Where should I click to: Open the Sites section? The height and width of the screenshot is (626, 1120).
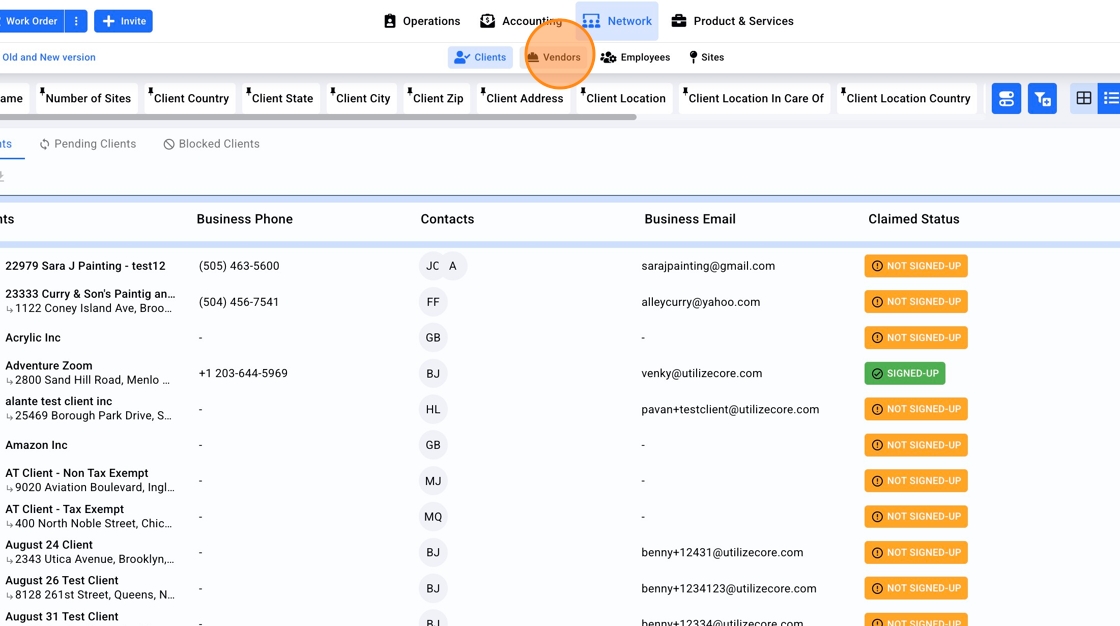pyautogui.click(x=706, y=57)
